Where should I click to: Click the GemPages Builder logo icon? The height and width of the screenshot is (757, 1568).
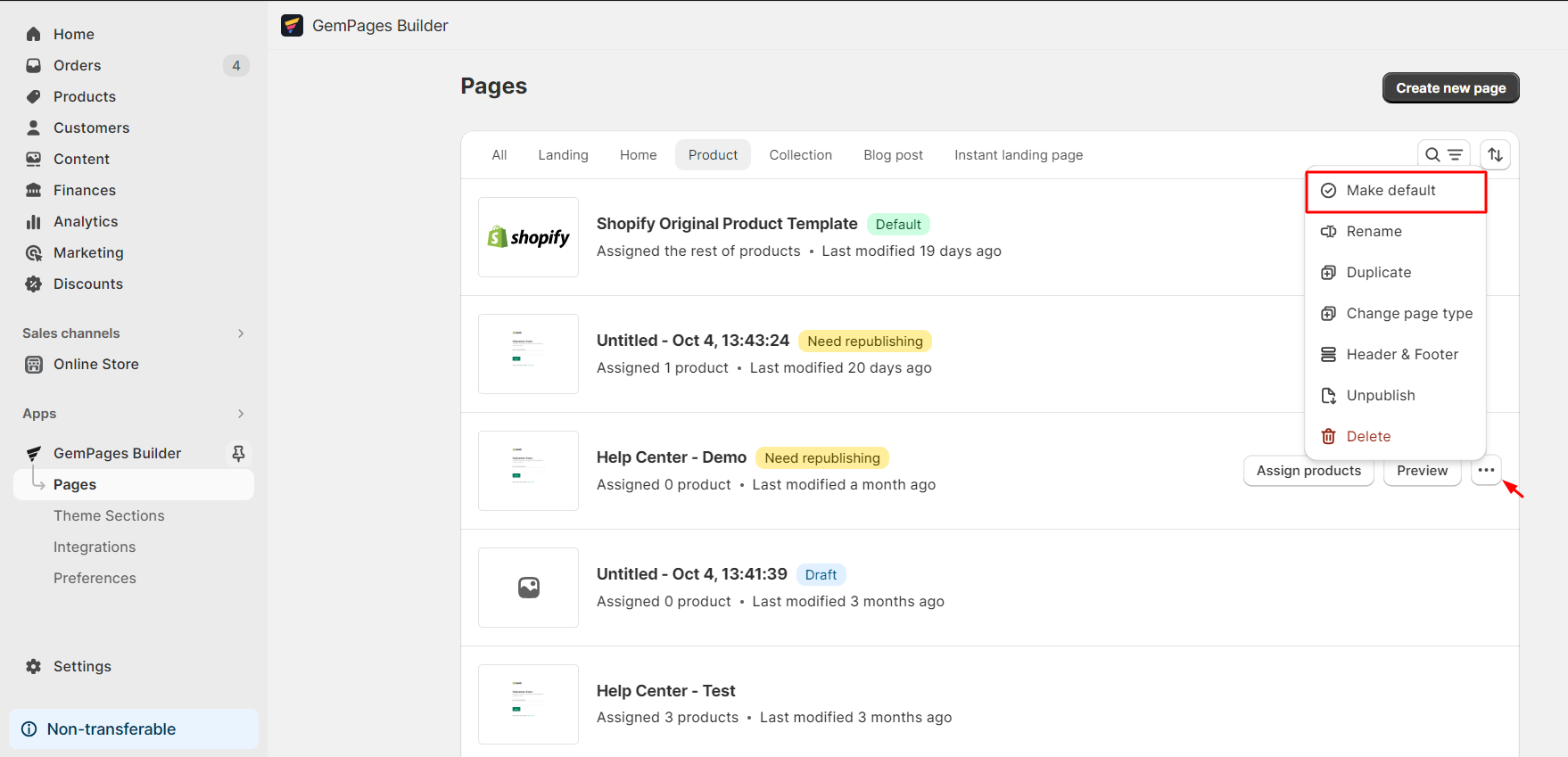click(292, 26)
